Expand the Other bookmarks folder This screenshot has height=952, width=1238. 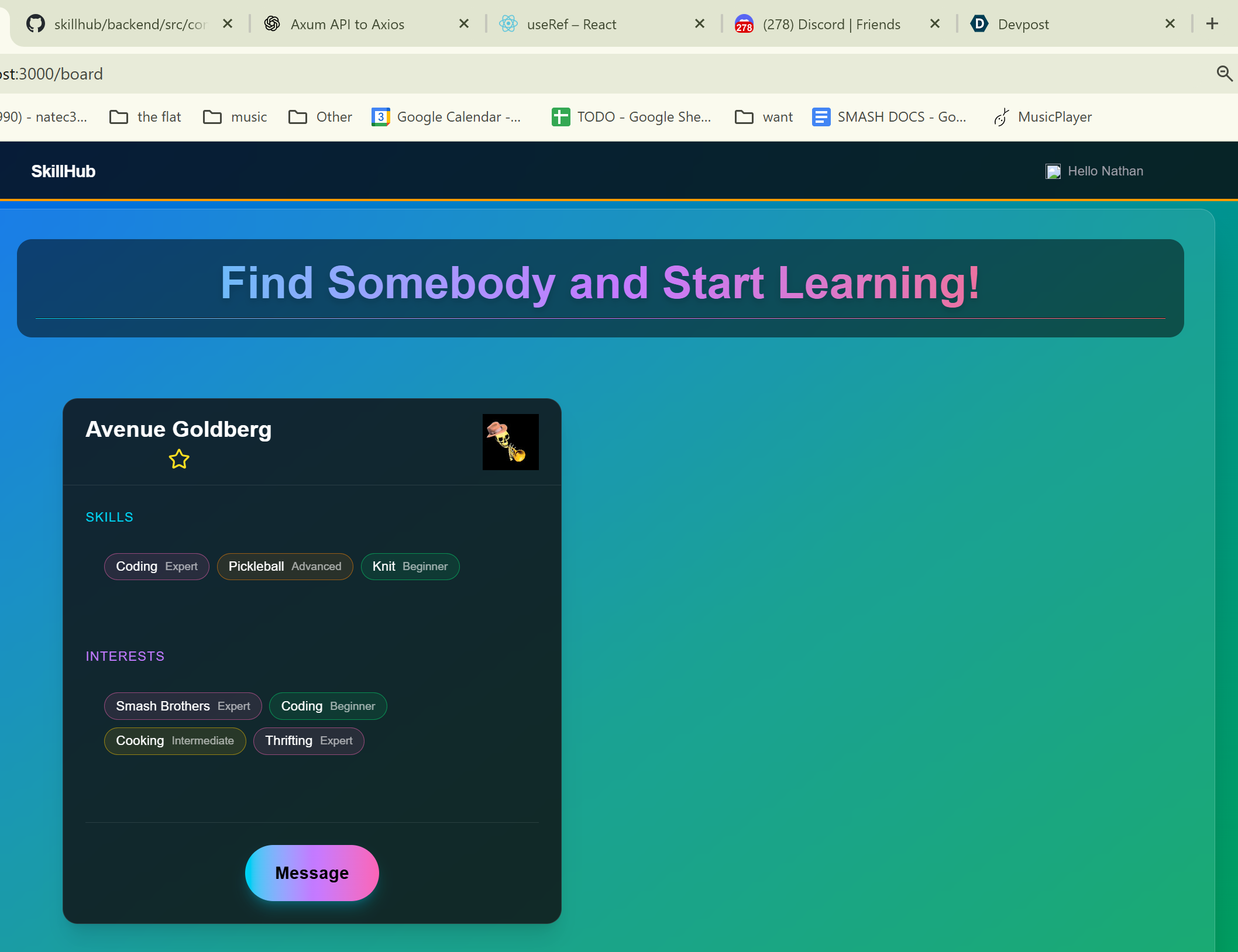point(321,117)
